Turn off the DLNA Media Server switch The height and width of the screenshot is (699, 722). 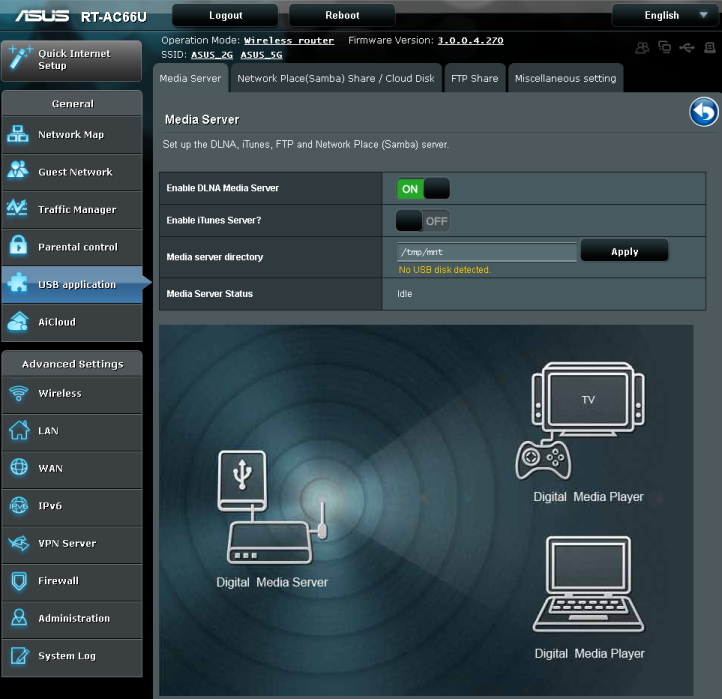(x=423, y=188)
